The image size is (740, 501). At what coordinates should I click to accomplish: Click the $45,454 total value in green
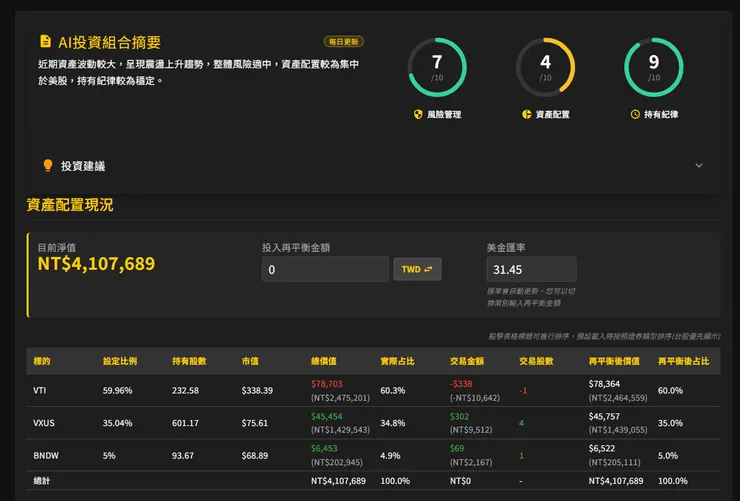coord(327,417)
